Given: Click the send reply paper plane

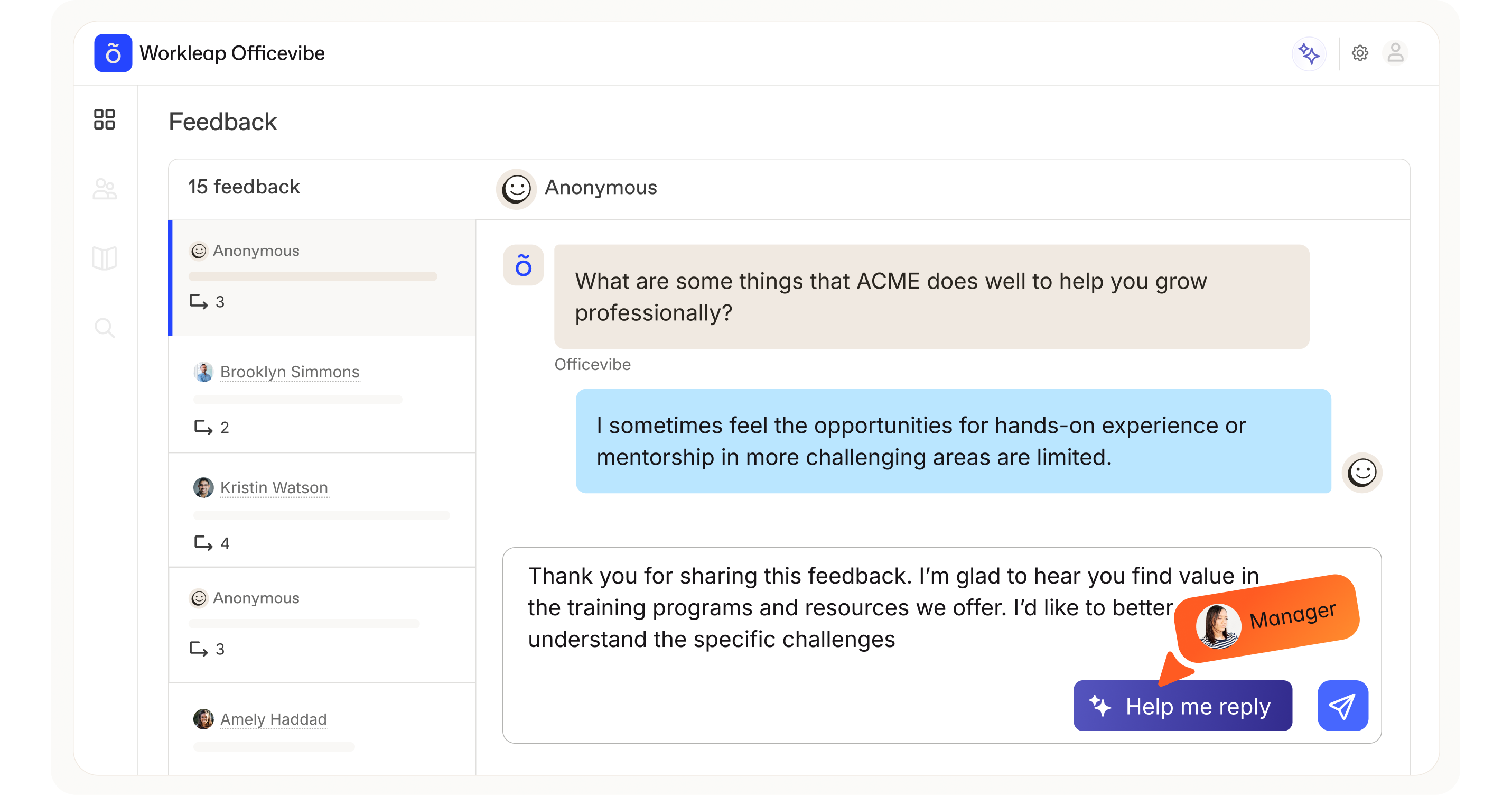Looking at the screenshot, I should [x=1342, y=705].
